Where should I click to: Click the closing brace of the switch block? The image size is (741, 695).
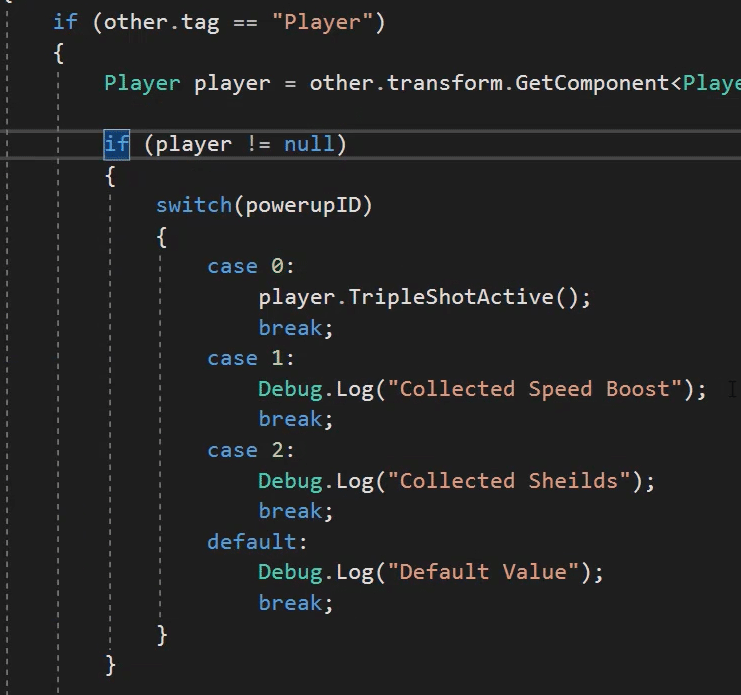click(x=162, y=635)
